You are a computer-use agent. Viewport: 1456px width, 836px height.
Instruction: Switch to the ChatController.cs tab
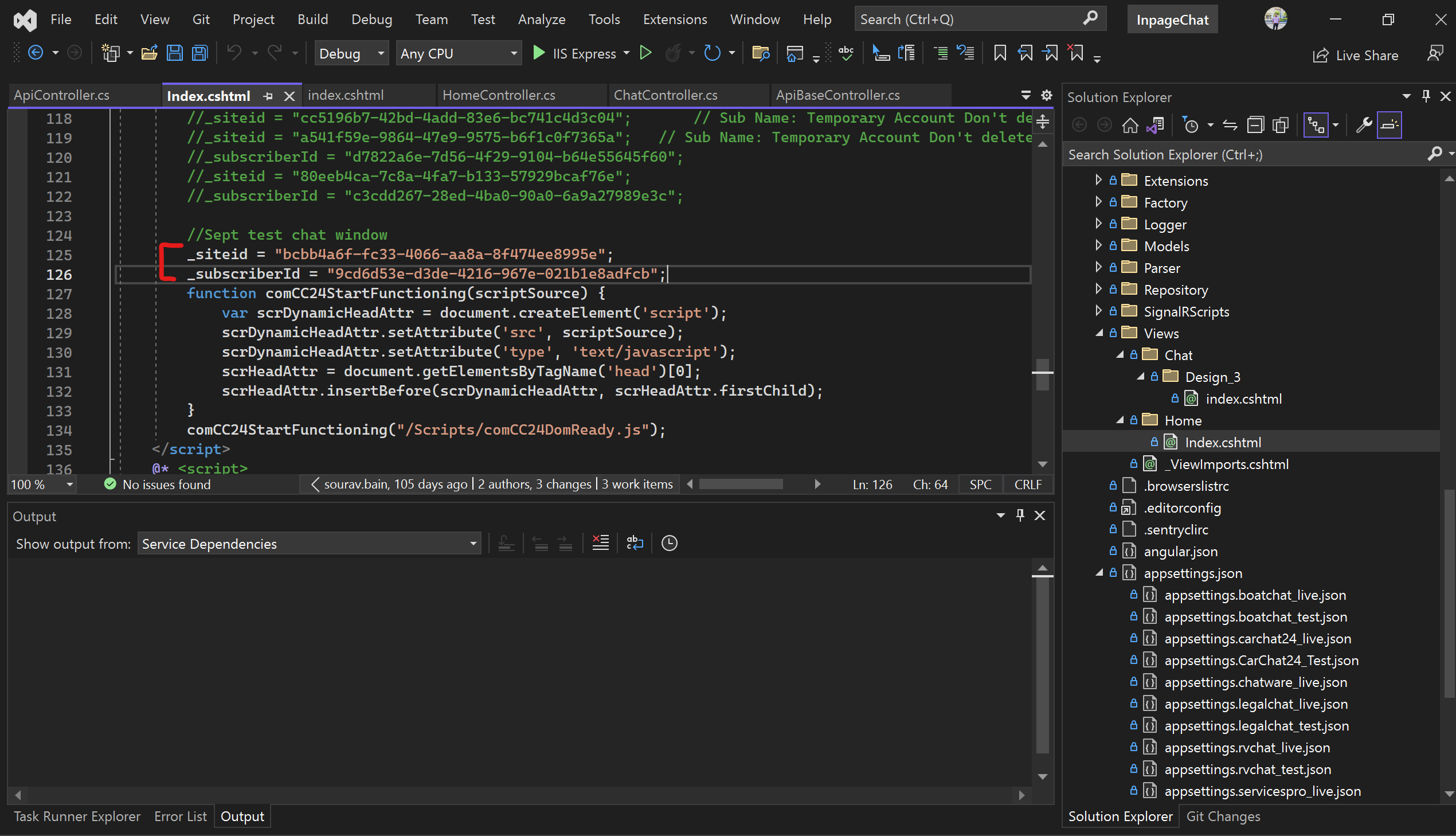point(664,95)
